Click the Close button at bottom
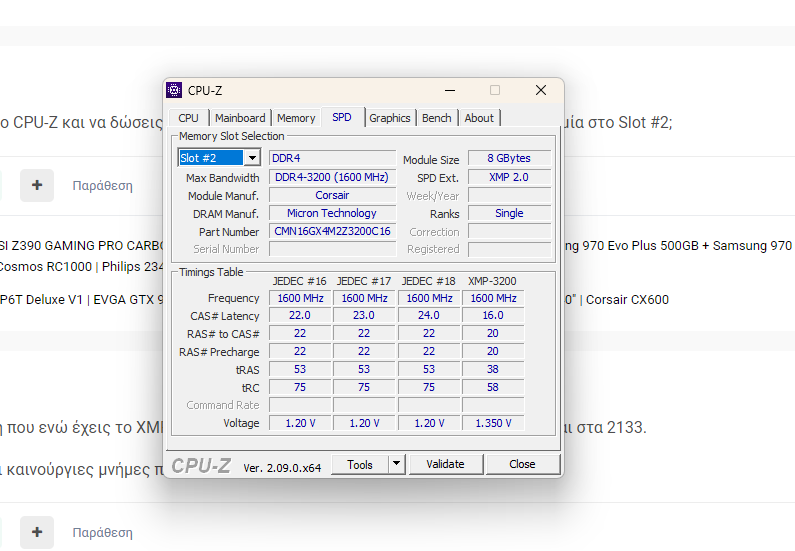795x551 pixels. (x=522, y=464)
